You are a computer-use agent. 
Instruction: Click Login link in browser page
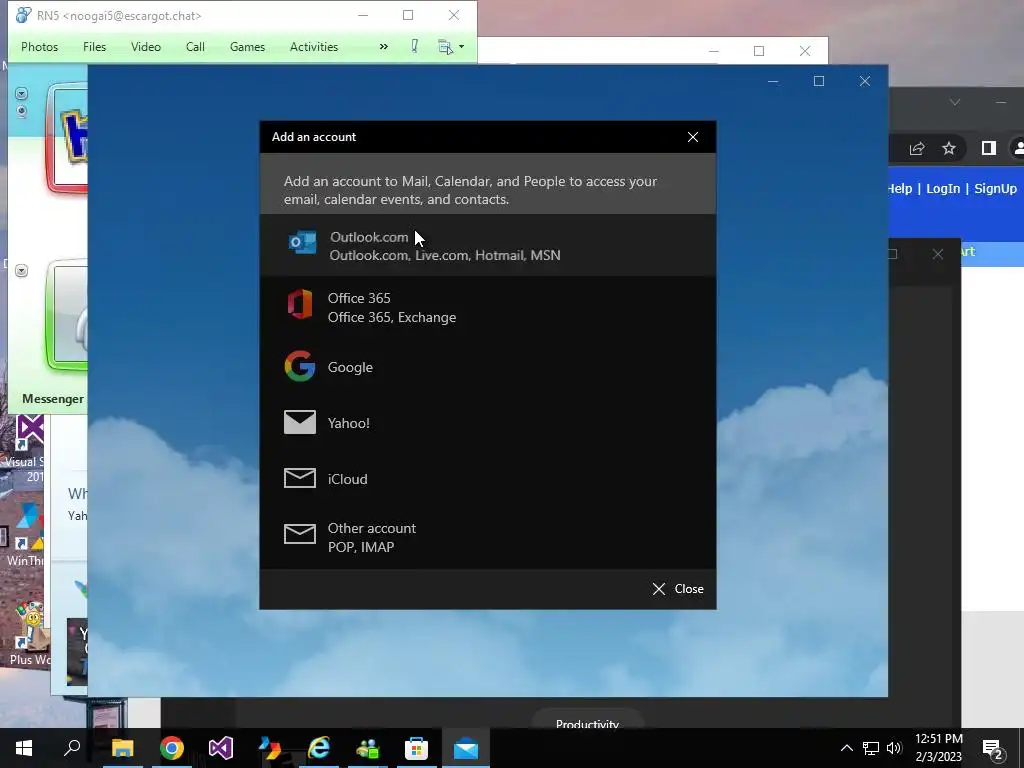[943, 189]
